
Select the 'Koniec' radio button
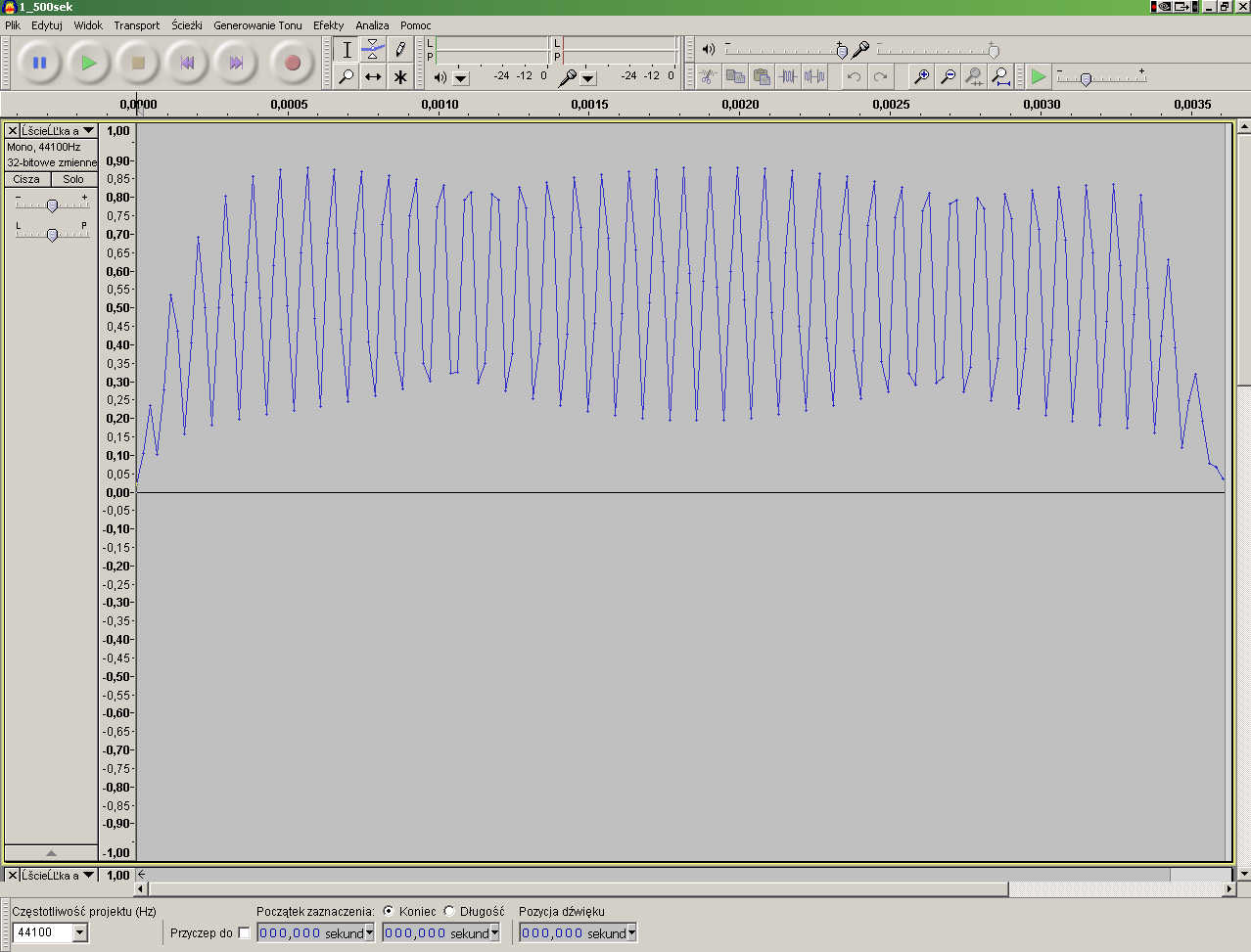(x=389, y=911)
